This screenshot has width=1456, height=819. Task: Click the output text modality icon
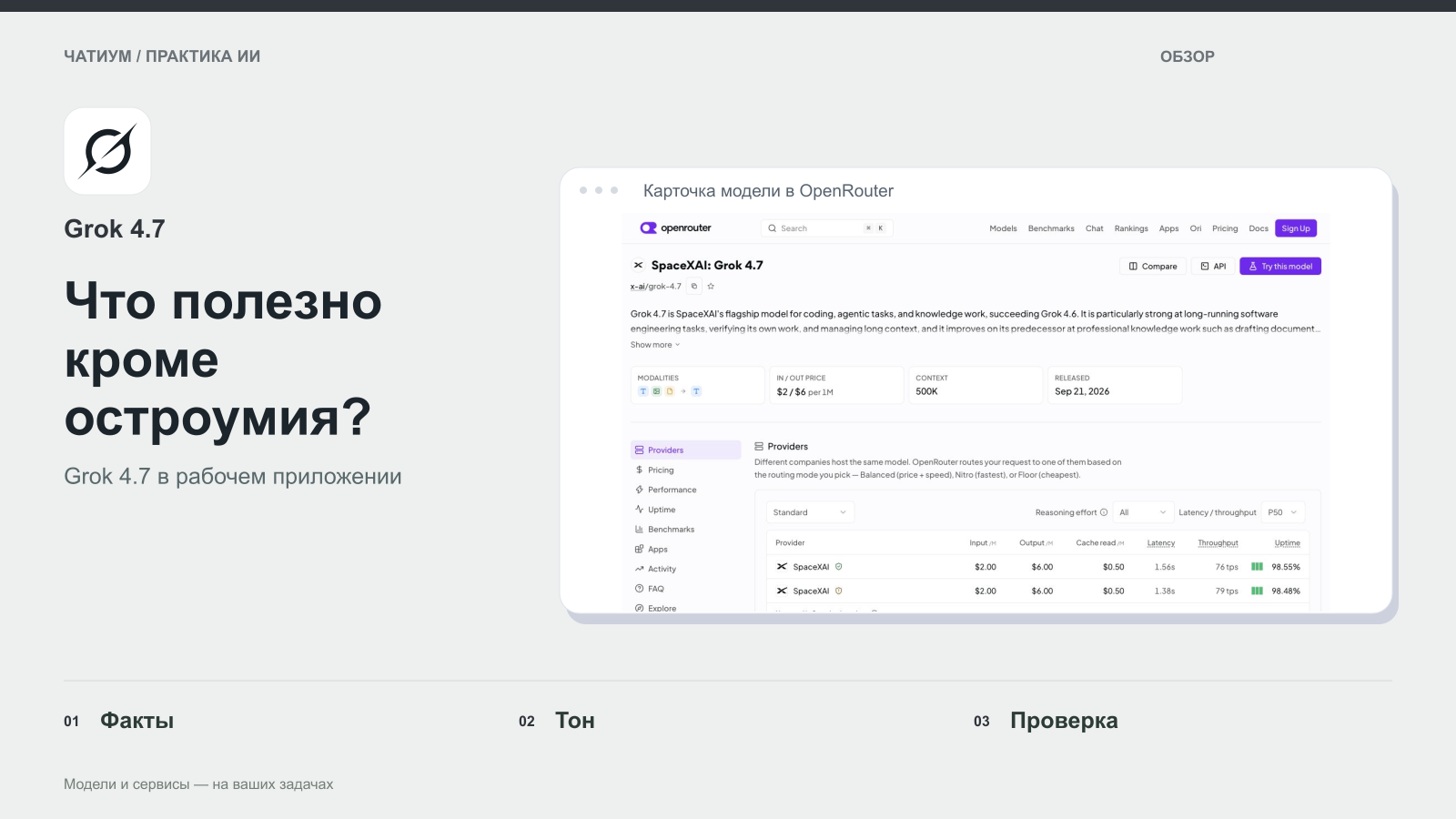(x=696, y=391)
